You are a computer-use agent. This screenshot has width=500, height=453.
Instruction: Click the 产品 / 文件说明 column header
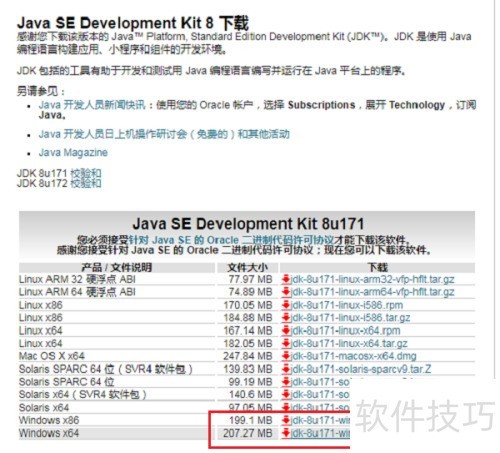pos(117,267)
